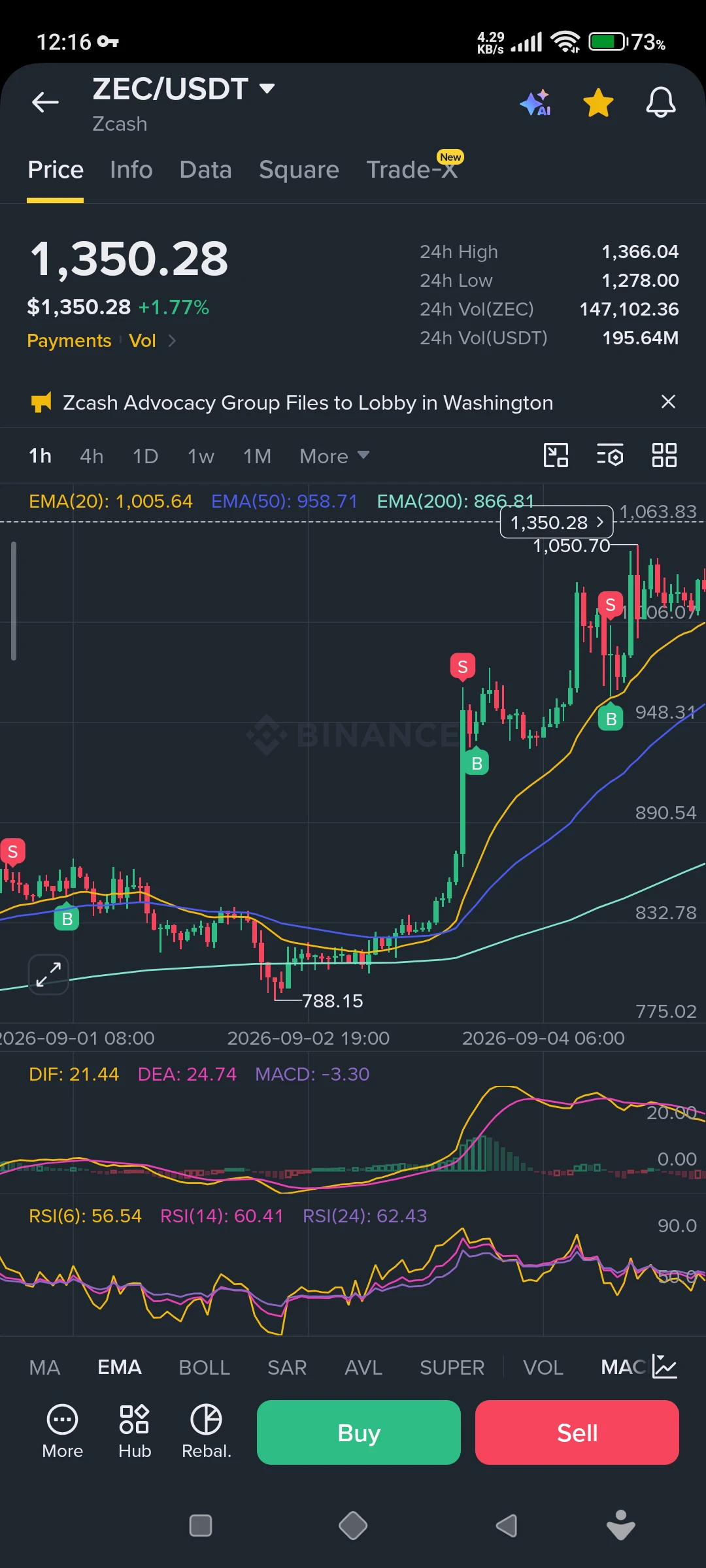Expand the ZEC/USDT pair dropdown arrow
706x1568 pixels.
(267, 88)
